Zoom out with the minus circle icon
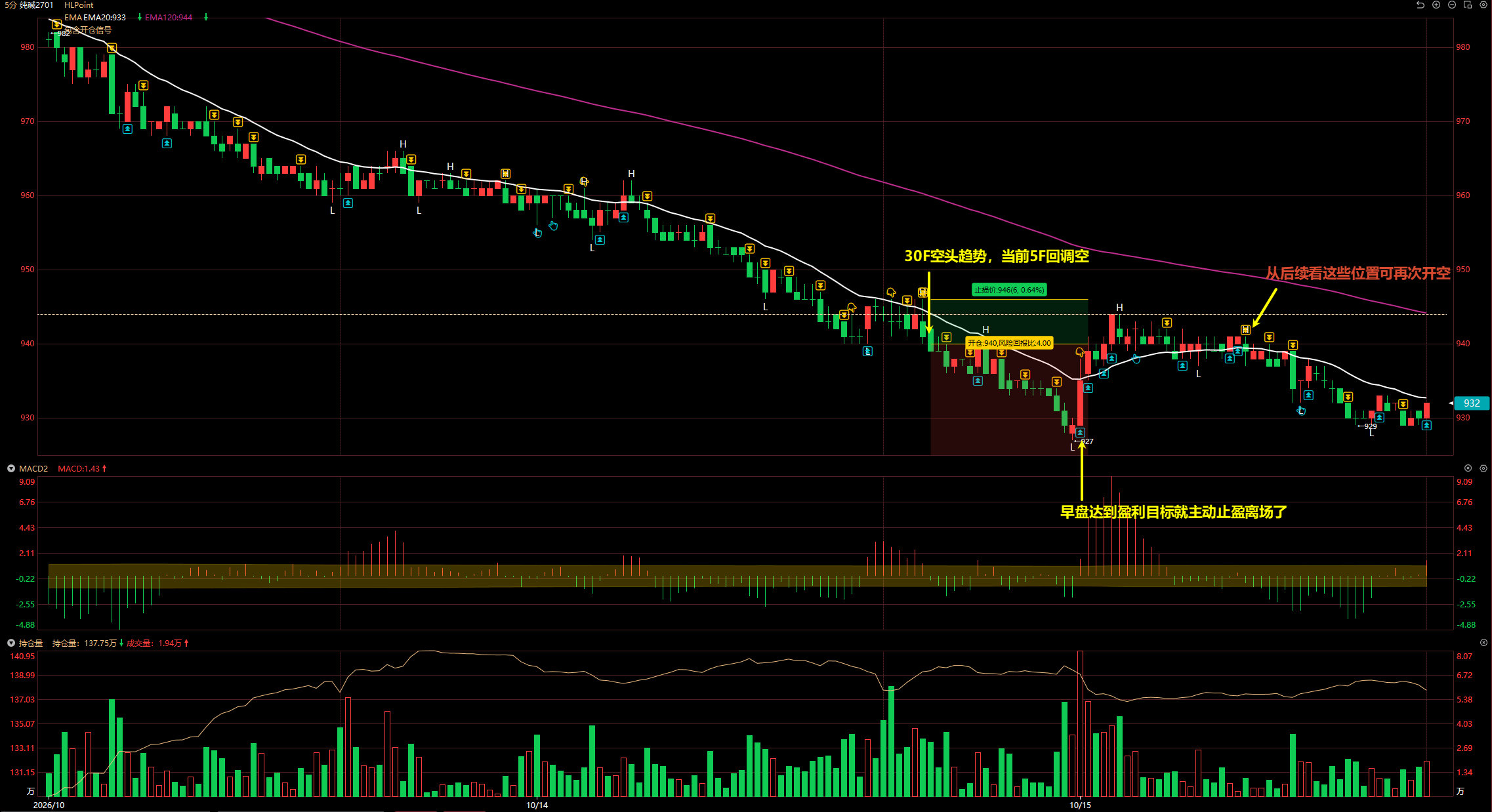 (1452, 5)
